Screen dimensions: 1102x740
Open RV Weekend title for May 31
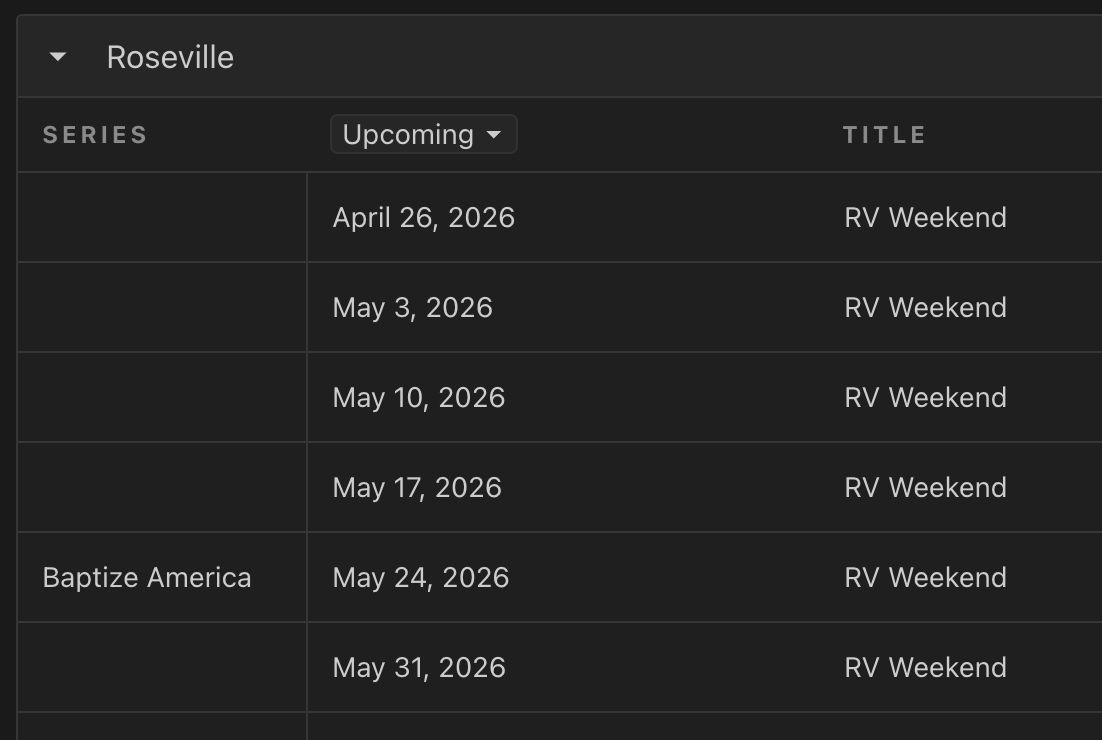tap(926, 667)
